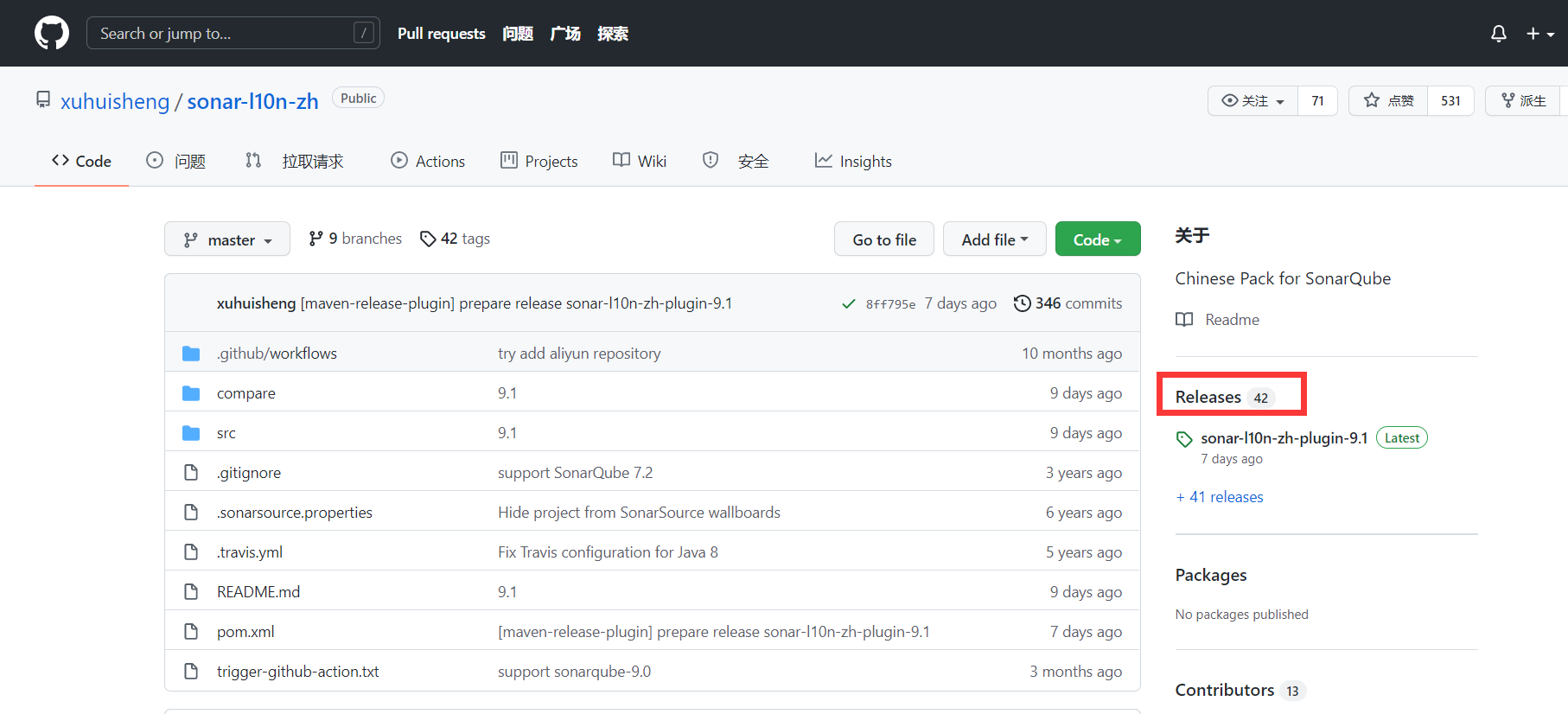1568x714 pixels.
Task: Switch to the Projects tab
Action: coord(539,161)
